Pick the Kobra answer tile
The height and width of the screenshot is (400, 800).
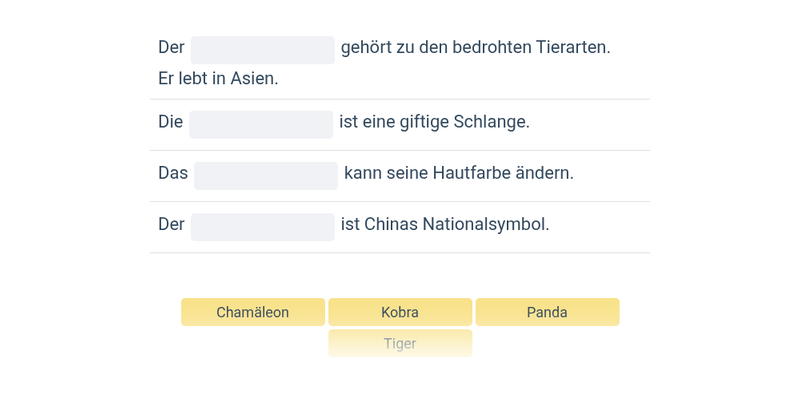400,312
